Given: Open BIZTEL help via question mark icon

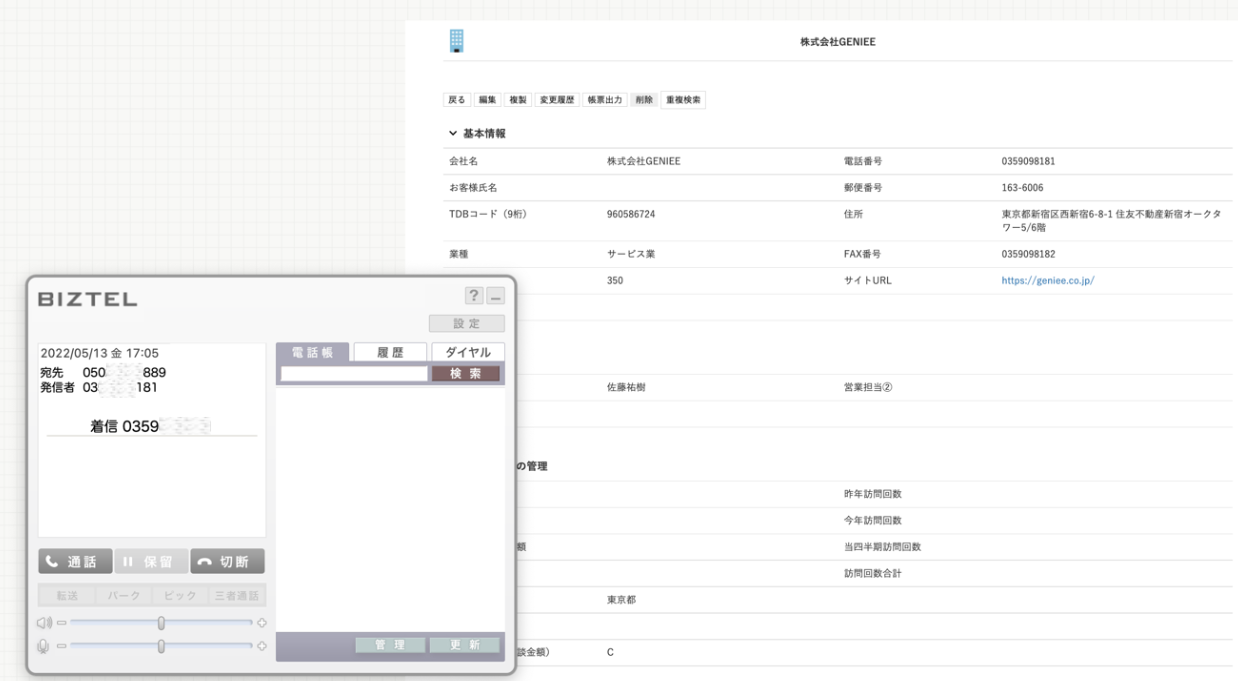Looking at the screenshot, I should click(x=475, y=297).
